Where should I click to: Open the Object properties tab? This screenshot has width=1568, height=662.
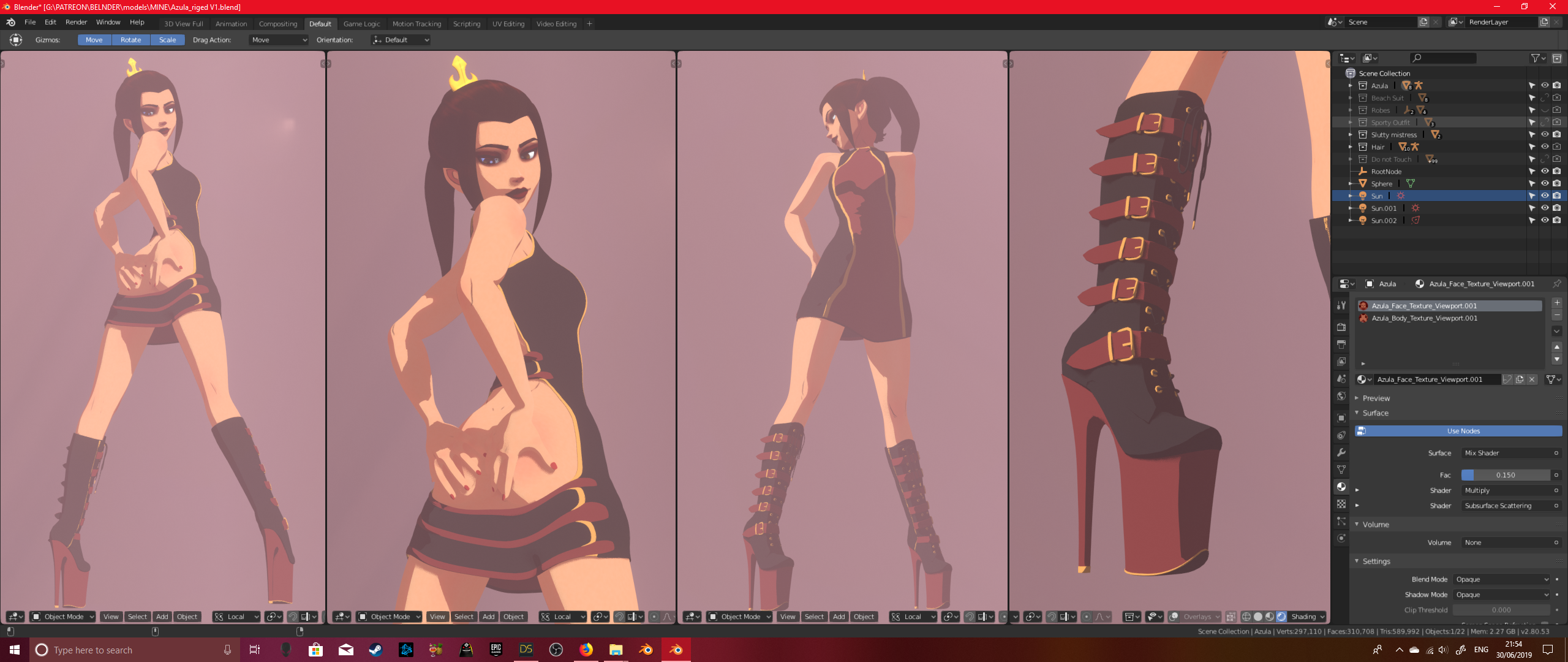coord(1341,418)
